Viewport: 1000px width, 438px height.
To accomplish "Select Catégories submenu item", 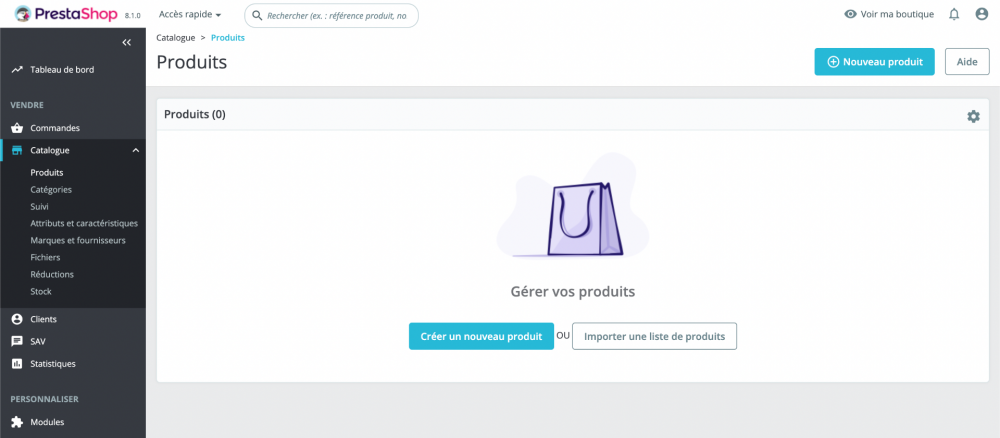I will click(51, 189).
